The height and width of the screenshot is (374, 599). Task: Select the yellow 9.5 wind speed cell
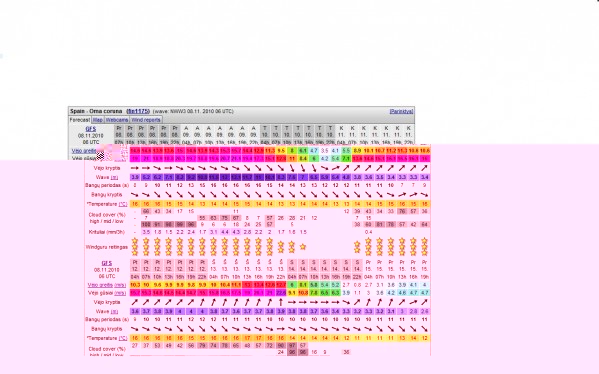(x=281, y=151)
